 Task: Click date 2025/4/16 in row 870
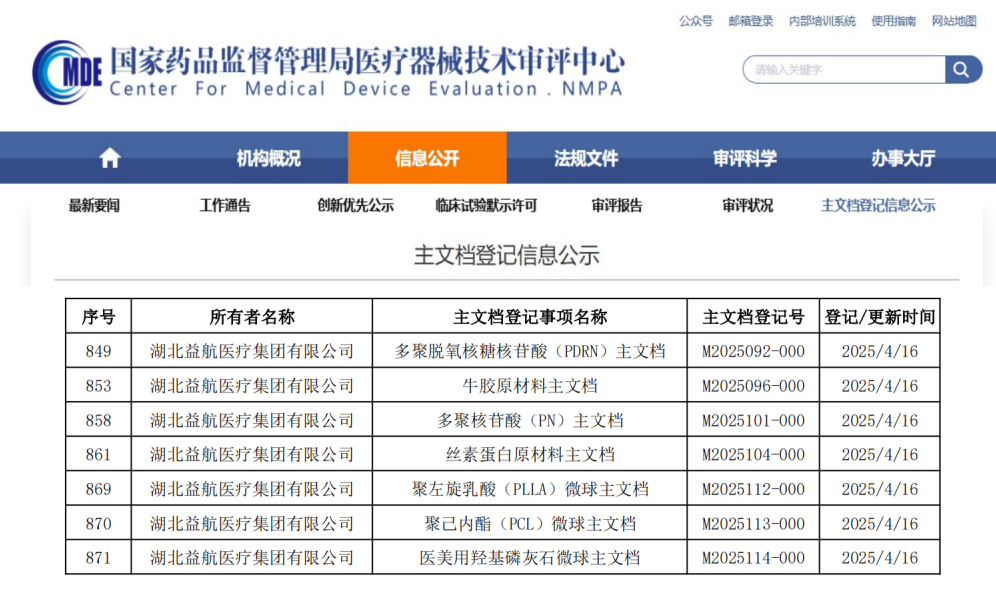coord(880,523)
